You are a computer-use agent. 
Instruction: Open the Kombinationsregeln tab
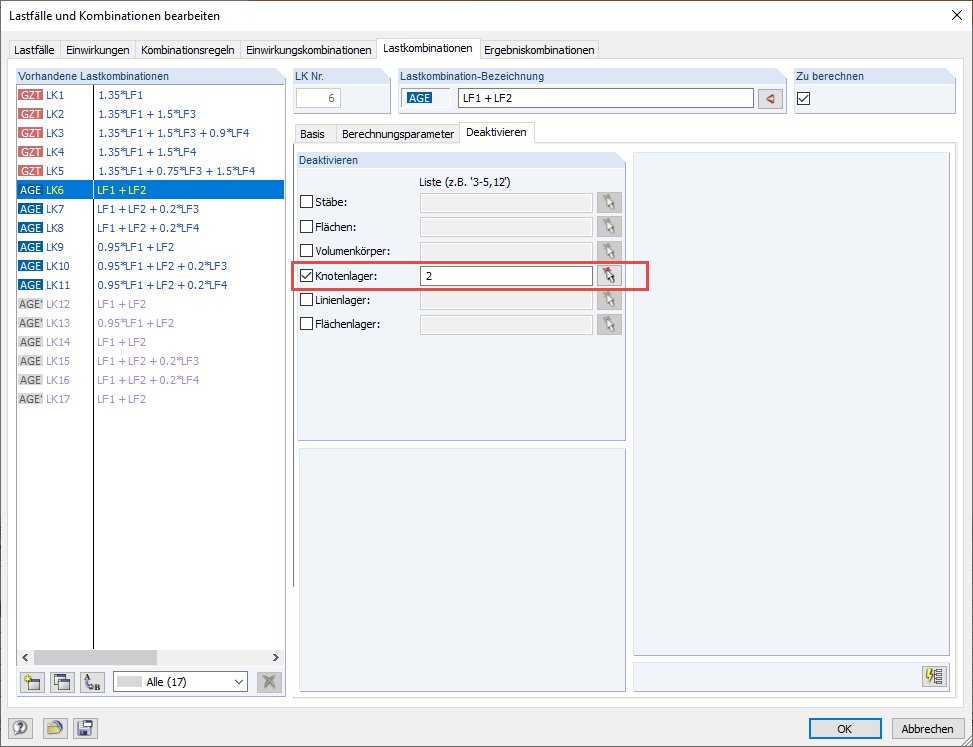[188, 50]
